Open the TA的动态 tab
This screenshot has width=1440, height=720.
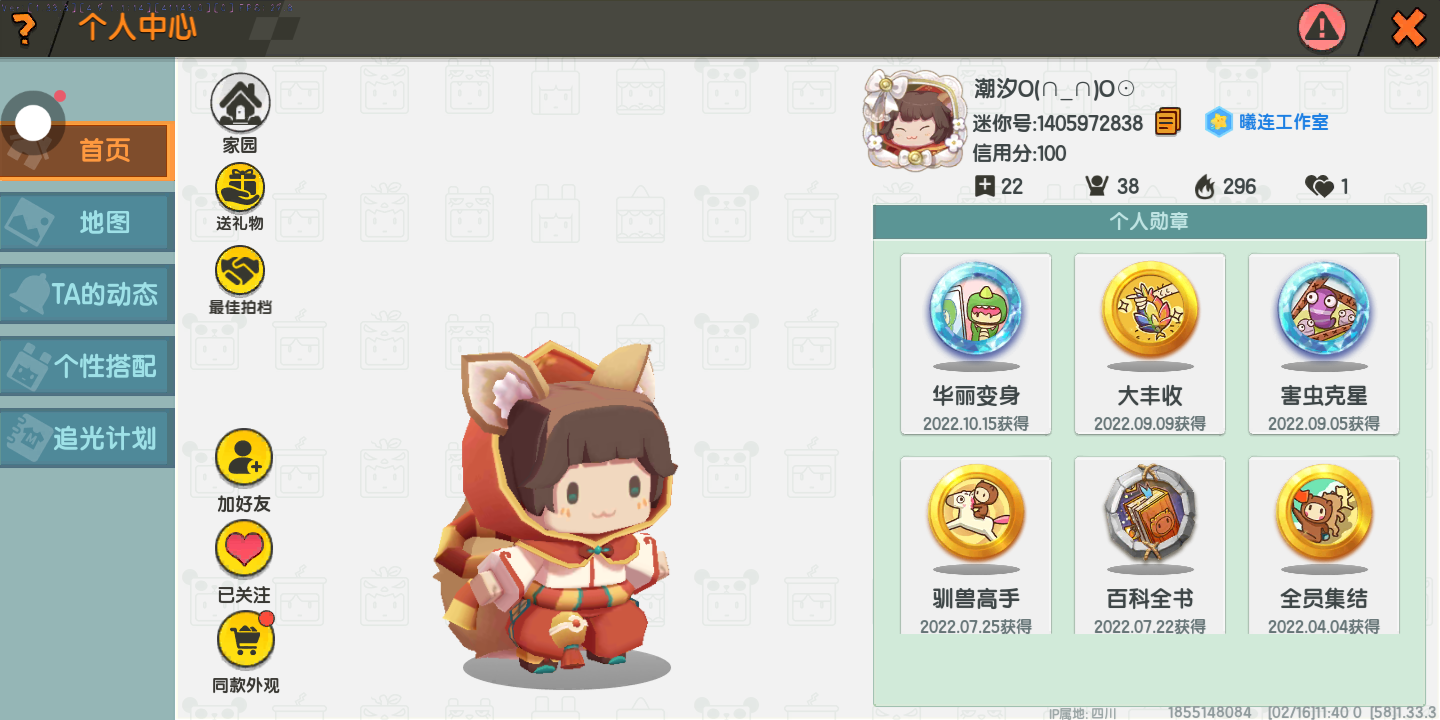coord(87,294)
